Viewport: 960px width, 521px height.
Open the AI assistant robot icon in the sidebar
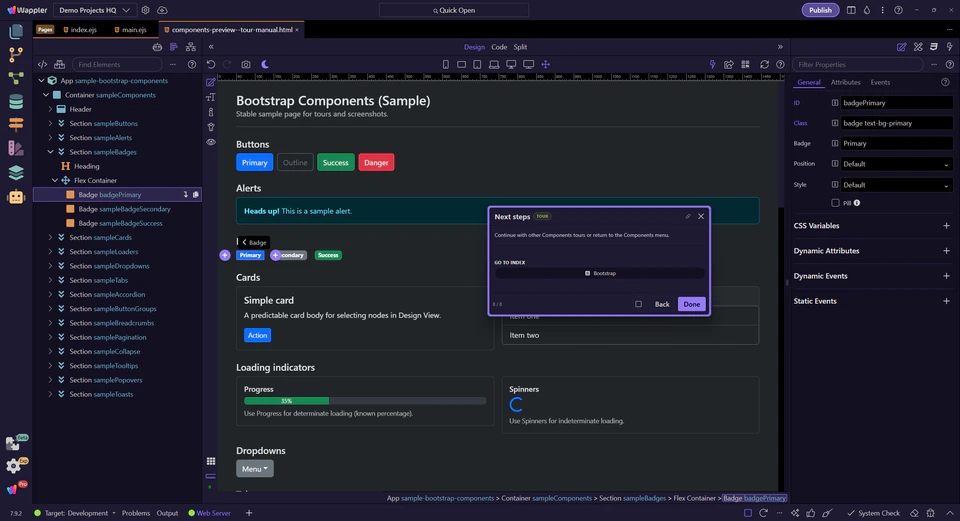(x=16, y=197)
